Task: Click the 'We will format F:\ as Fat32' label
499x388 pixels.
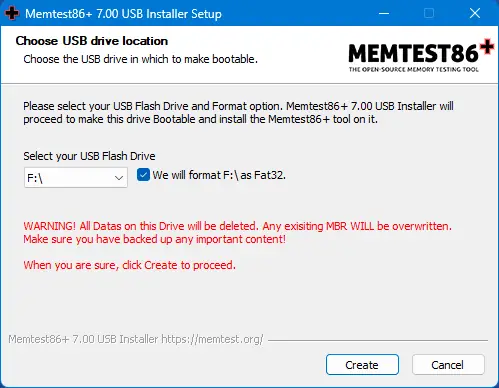Action: 219,175
